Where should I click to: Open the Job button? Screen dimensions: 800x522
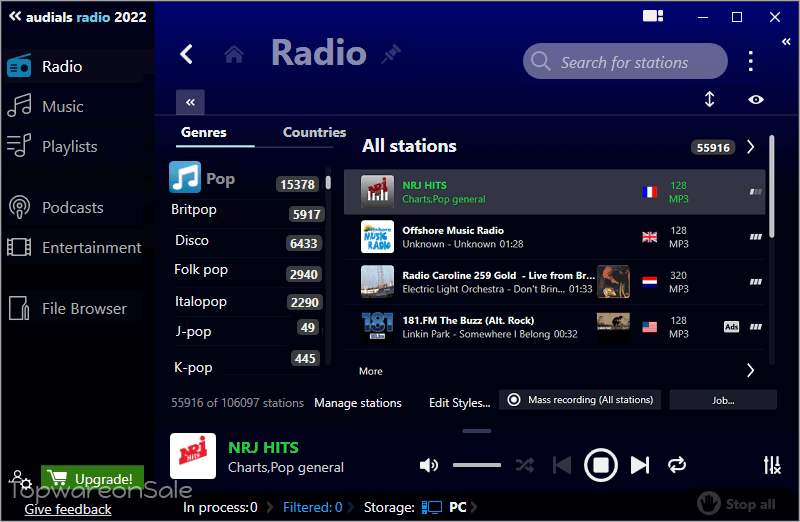723,400
